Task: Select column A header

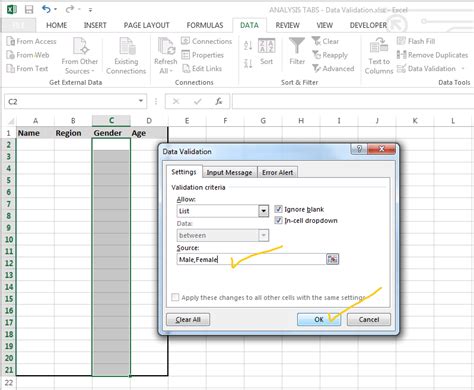Action: click(x=35, y=121)
